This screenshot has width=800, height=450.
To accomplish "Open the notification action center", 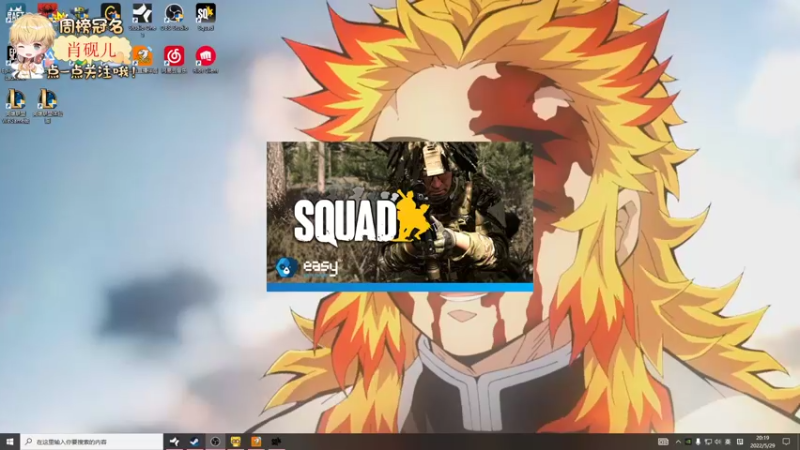I will click(787, 442).
